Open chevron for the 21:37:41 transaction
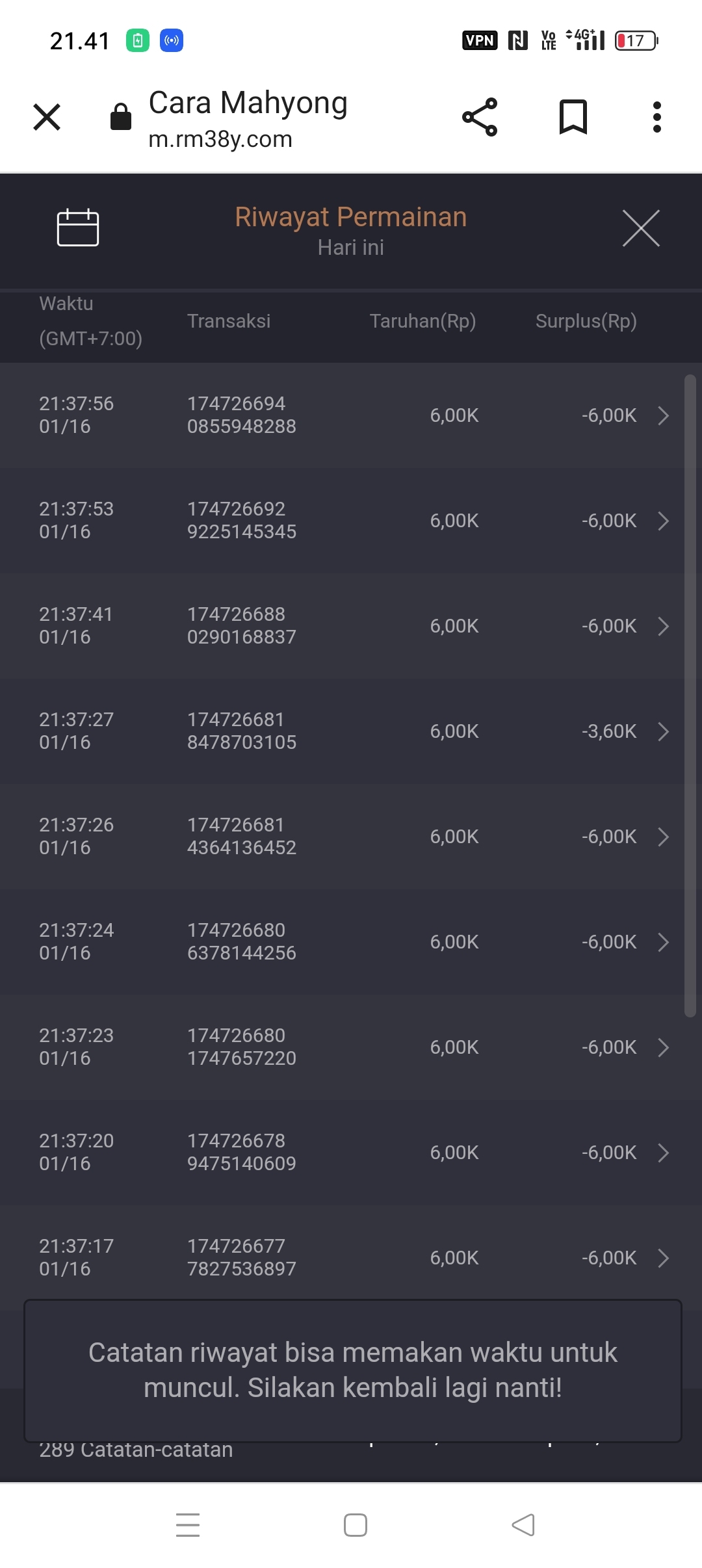The width and height of the screenshot is (702, 1568). 663,626
